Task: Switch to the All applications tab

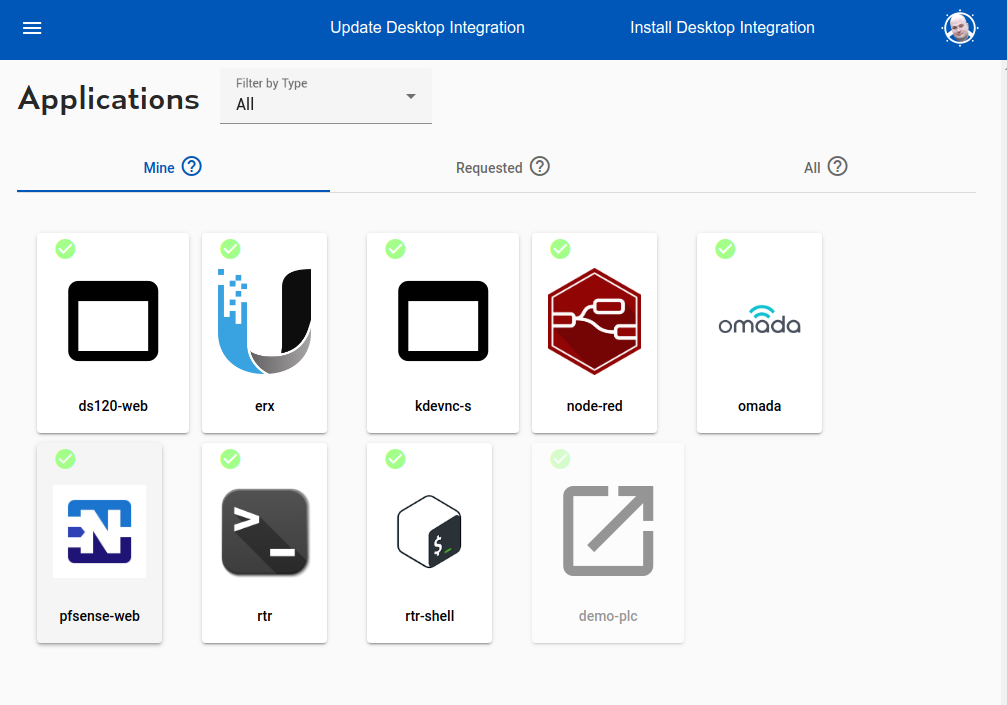Action: (812, 168)
